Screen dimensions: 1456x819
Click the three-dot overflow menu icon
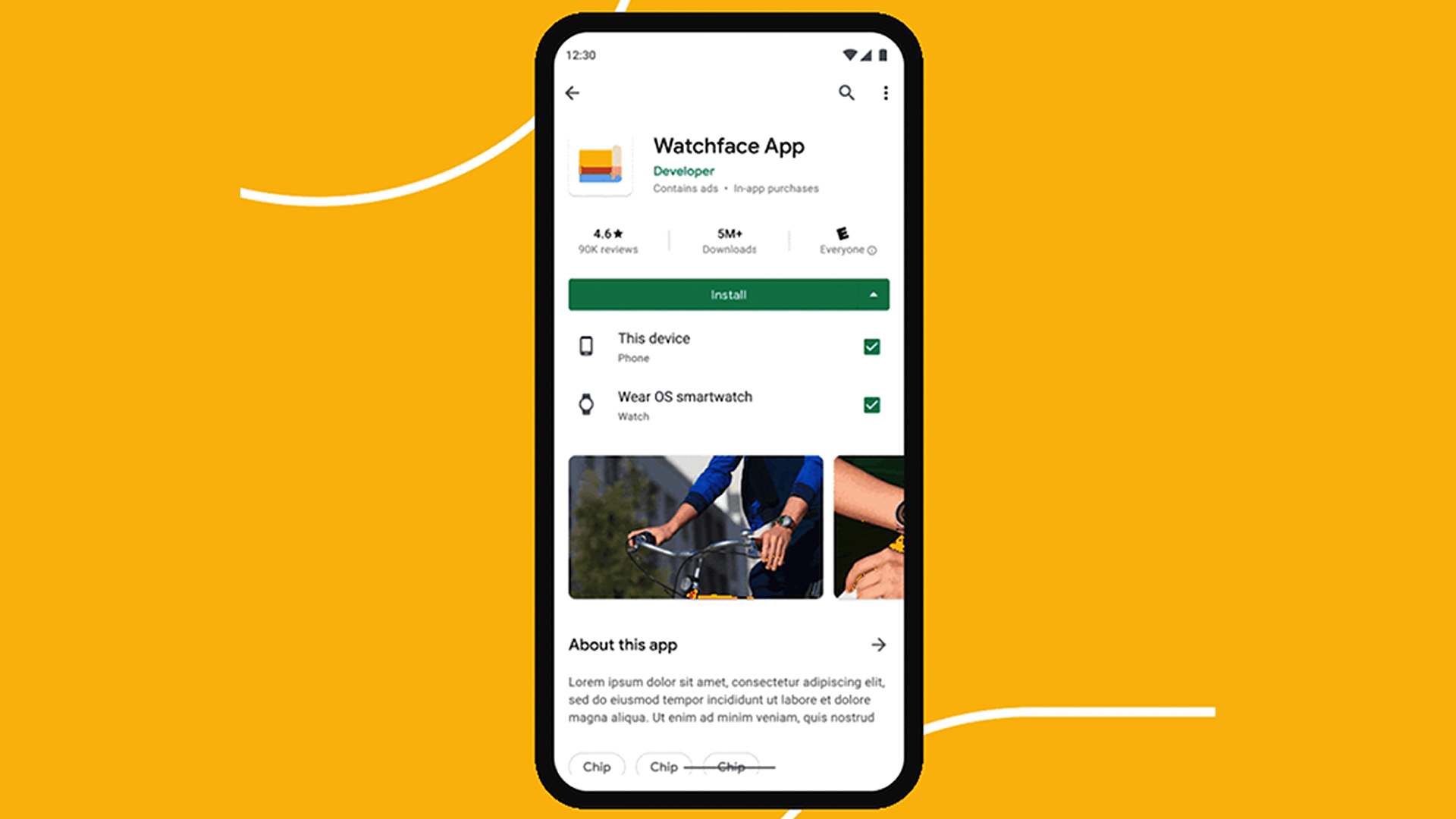coord(886,93)
